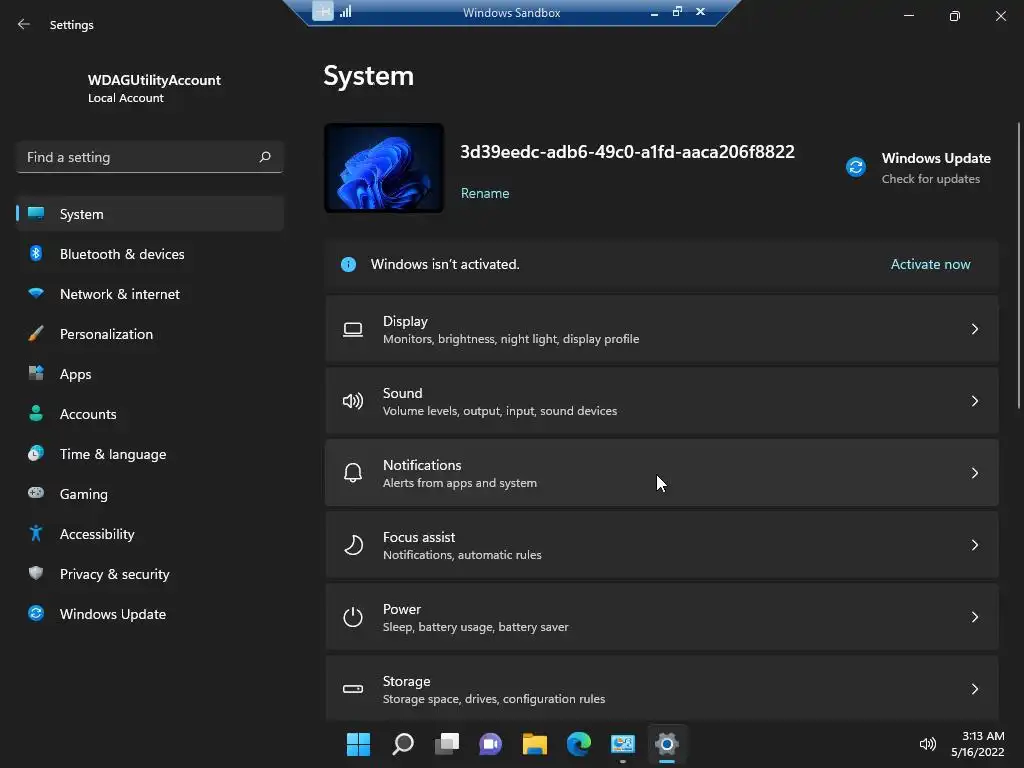Click the Accounts person icon
The height and width of the screenshot is (768, 1024).
[36, 413]
